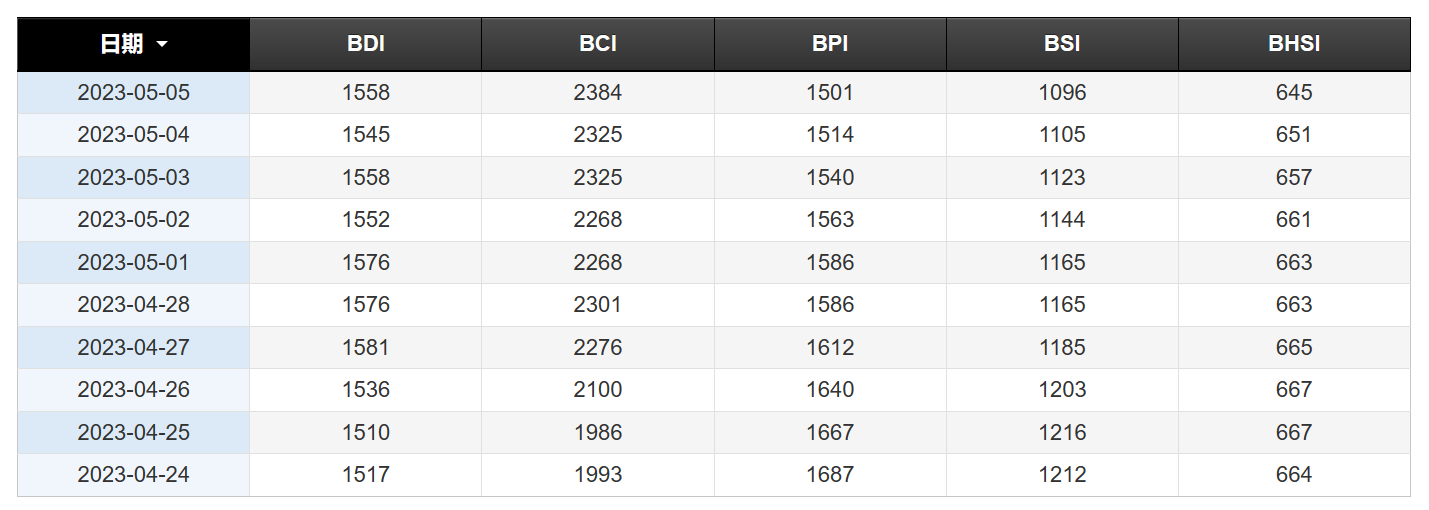Select the 2023-05-05 date cell
The image size is (1429, 510).
133,93
